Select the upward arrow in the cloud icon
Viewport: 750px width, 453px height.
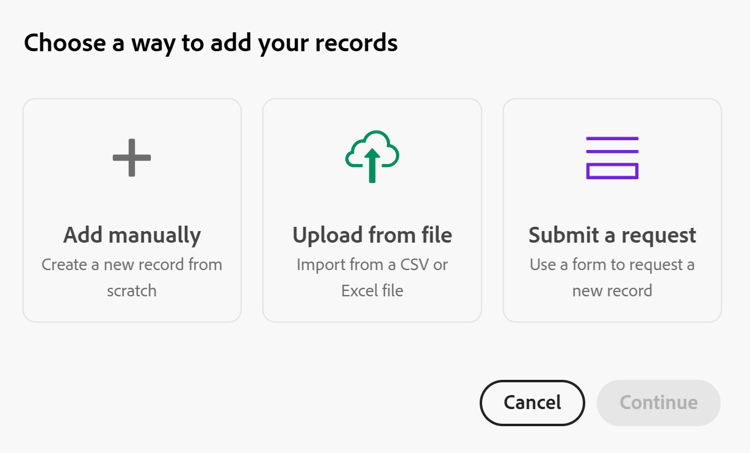point(372,166)
